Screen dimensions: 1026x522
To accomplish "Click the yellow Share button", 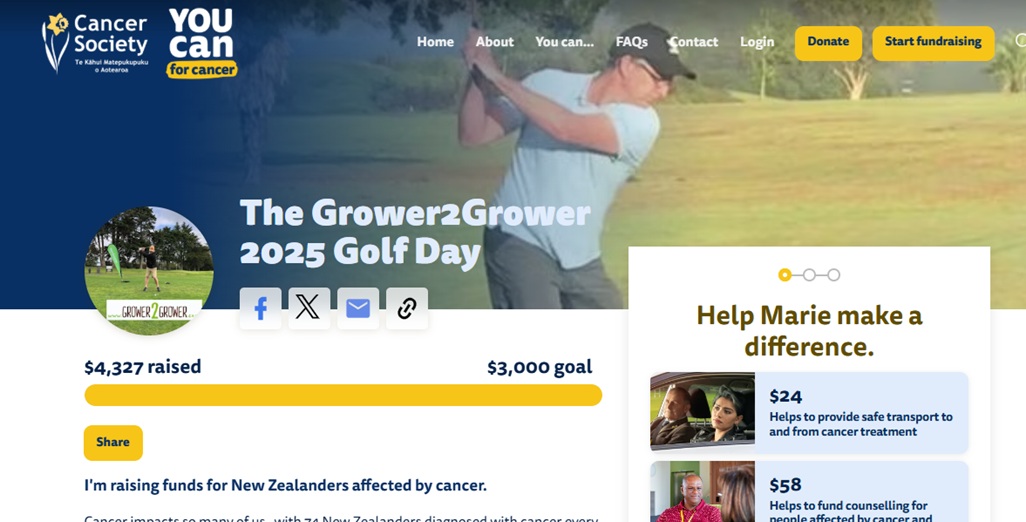I will pyautogui.click(x=113, y=443).
